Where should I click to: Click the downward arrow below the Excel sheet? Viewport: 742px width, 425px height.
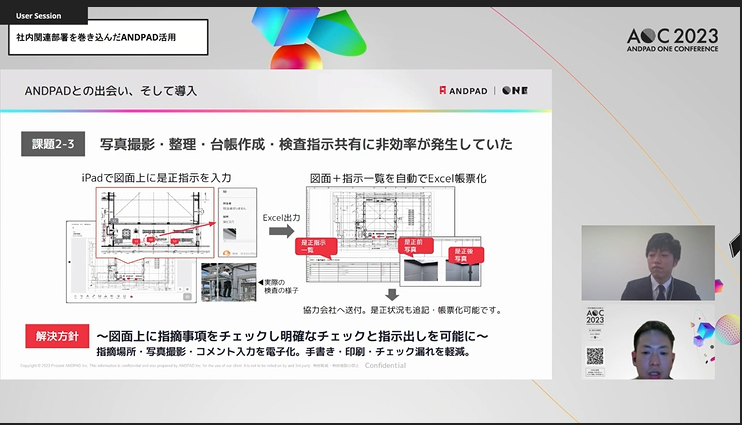[x=392, y=294]
